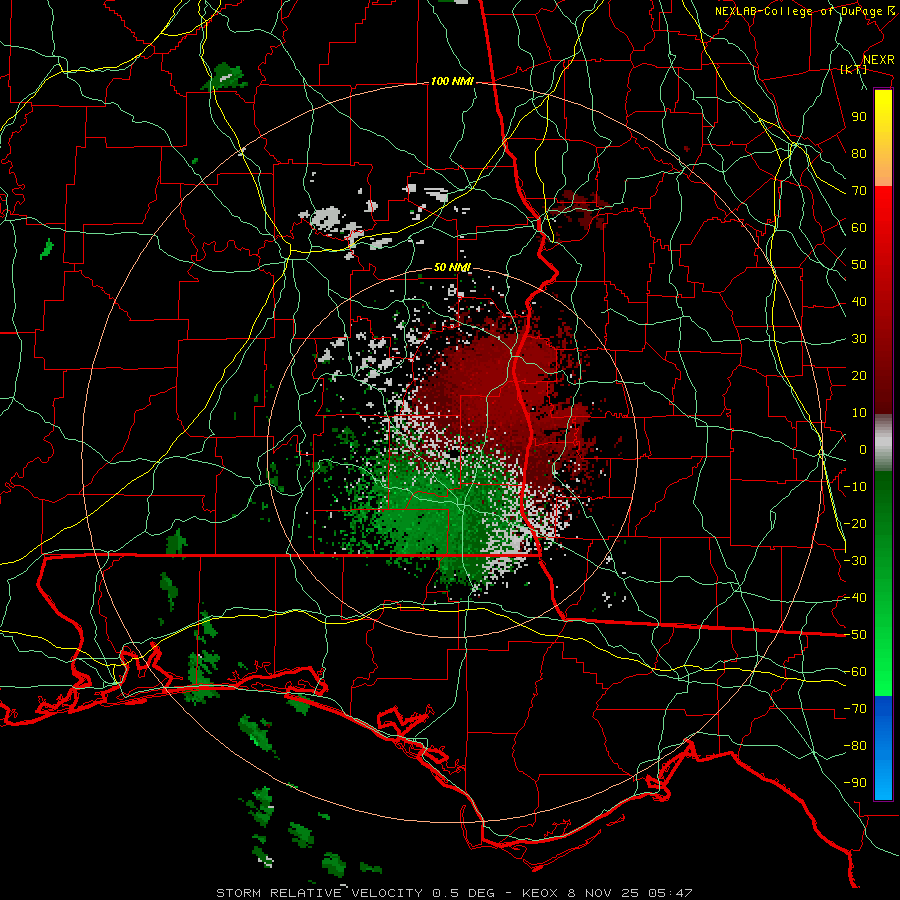Click the 05:47 timestamp
This screenshot has height=900, width=900.
tap(669, 893)
